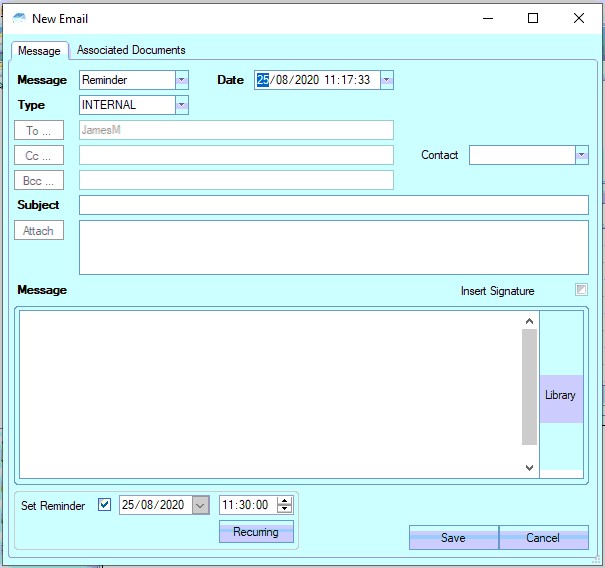
Task: Open the Message type dropdown showing Reminder
Action: click(181, 80)
